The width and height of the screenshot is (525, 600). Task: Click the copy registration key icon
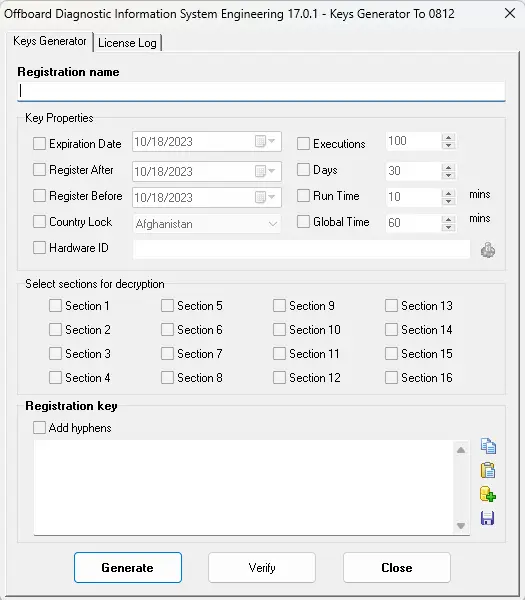(488, 446)
